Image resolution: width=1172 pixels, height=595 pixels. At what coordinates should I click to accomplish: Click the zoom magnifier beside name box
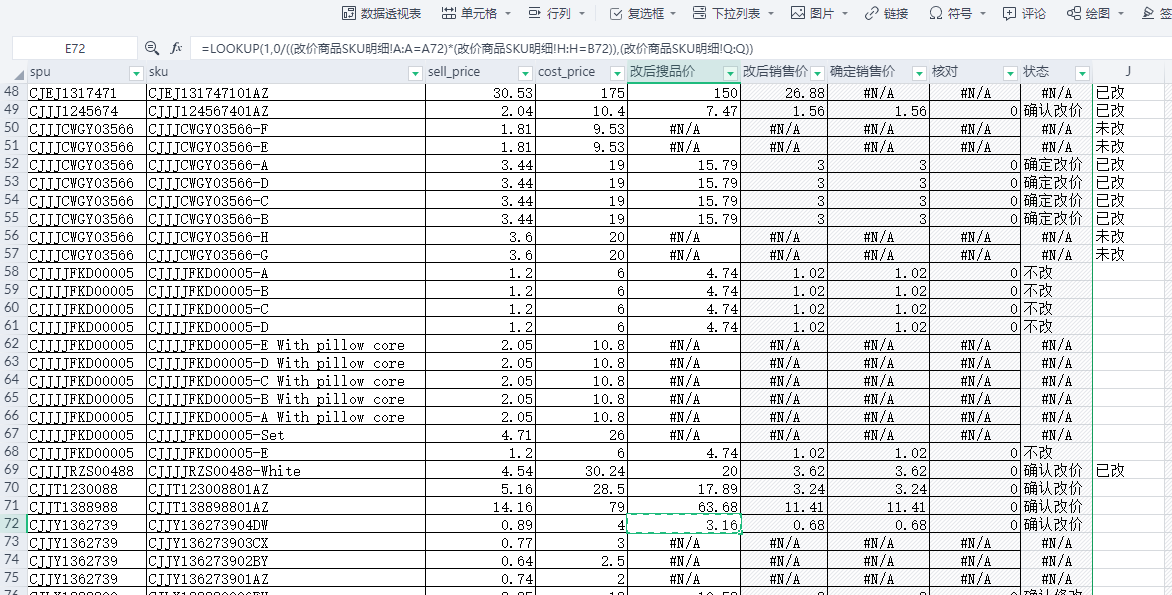click(x=152, y=48)
